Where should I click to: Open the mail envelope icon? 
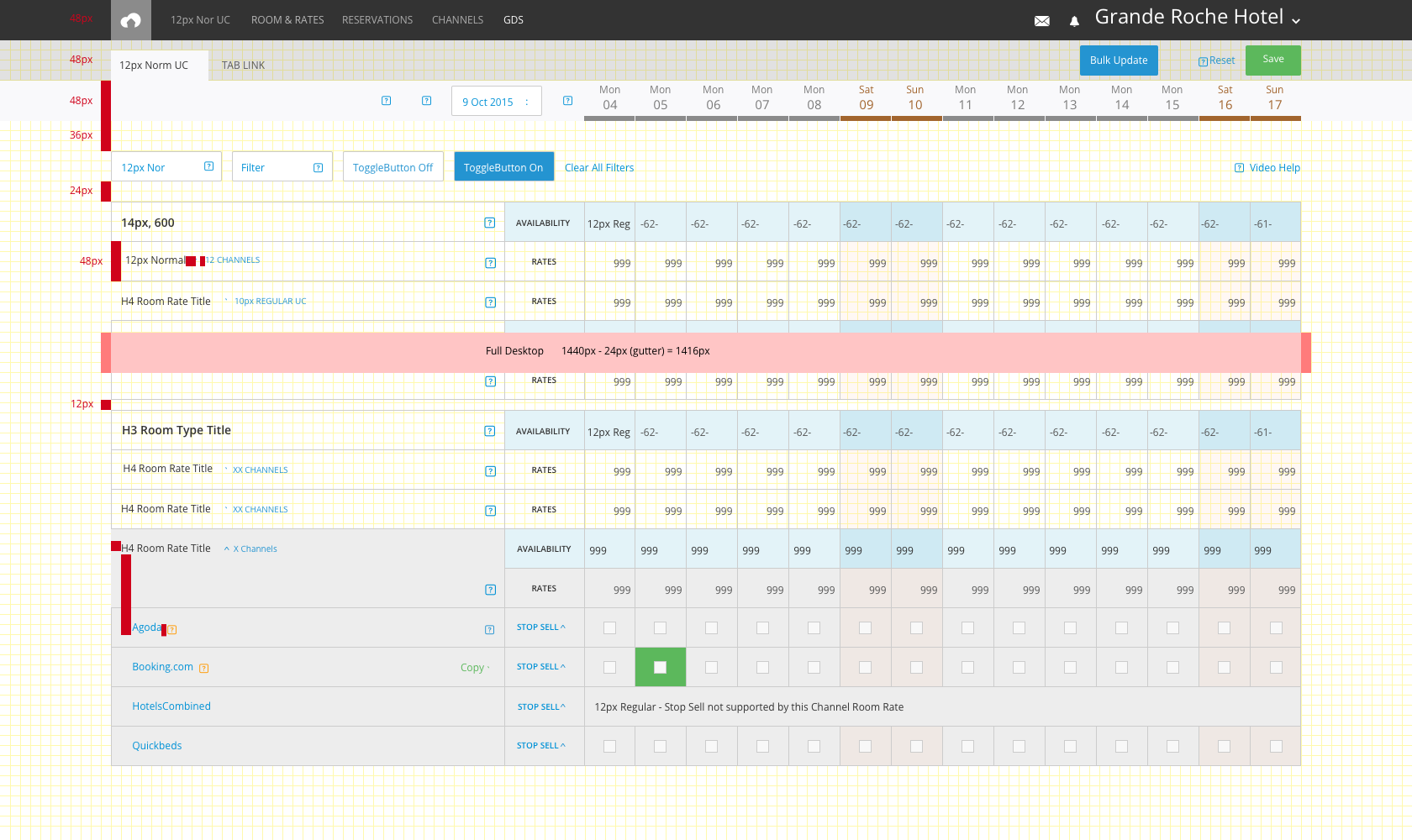point(1042,21)
